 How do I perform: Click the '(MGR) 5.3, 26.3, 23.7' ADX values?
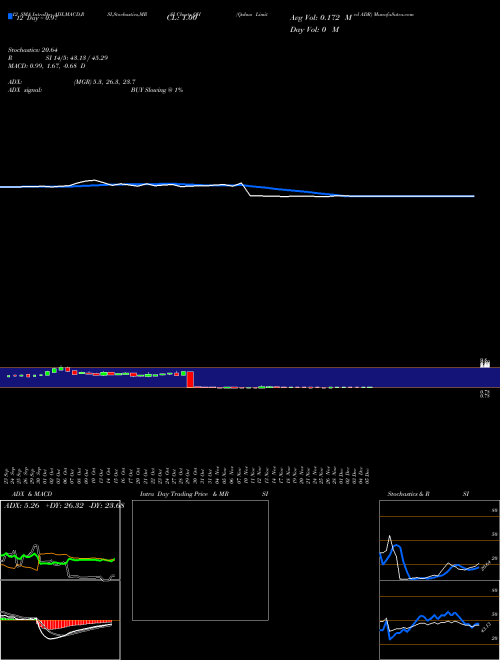(x=104, y=82)
